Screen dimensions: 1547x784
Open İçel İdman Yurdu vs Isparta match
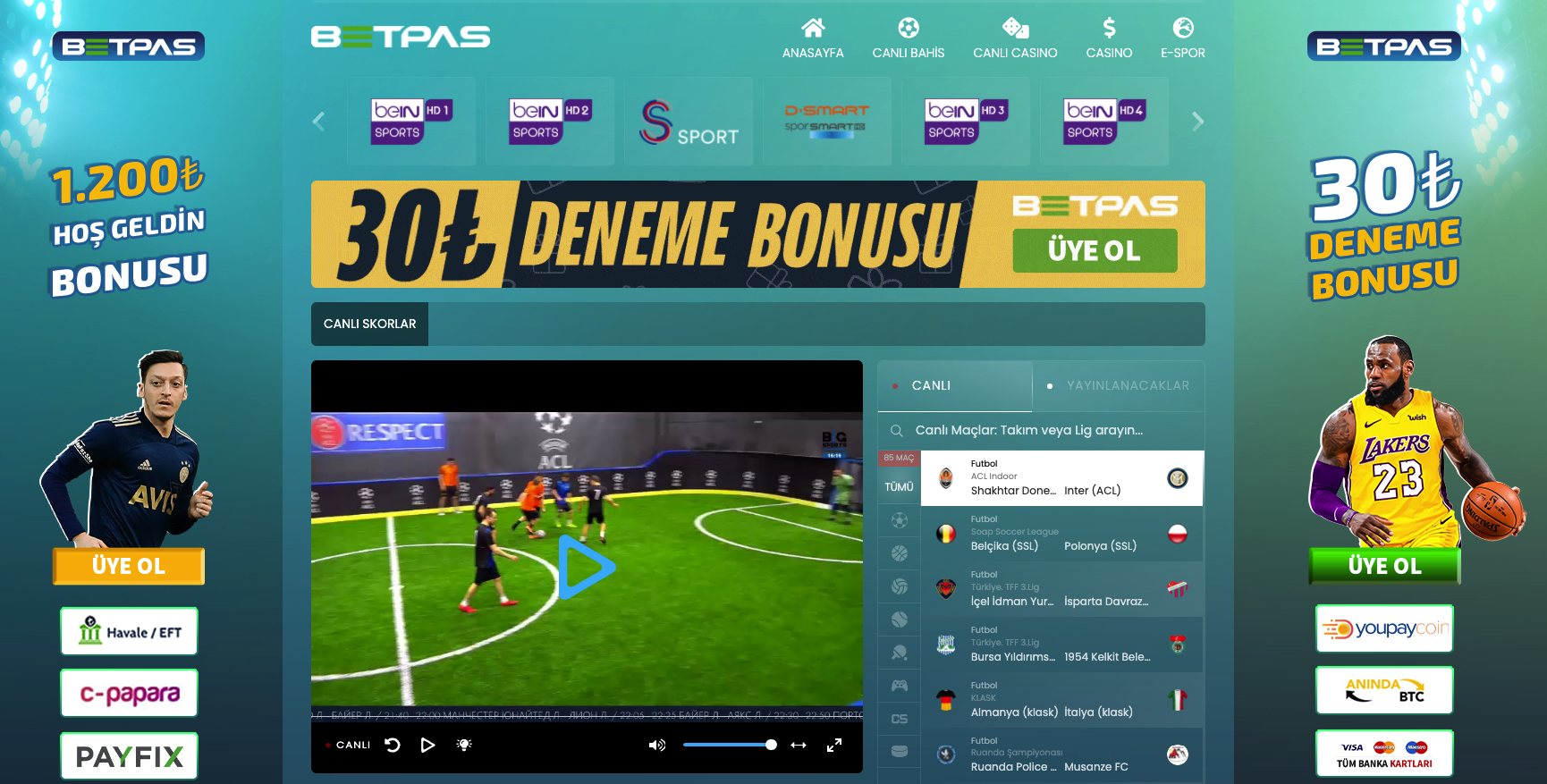(x=1062, y=589)
